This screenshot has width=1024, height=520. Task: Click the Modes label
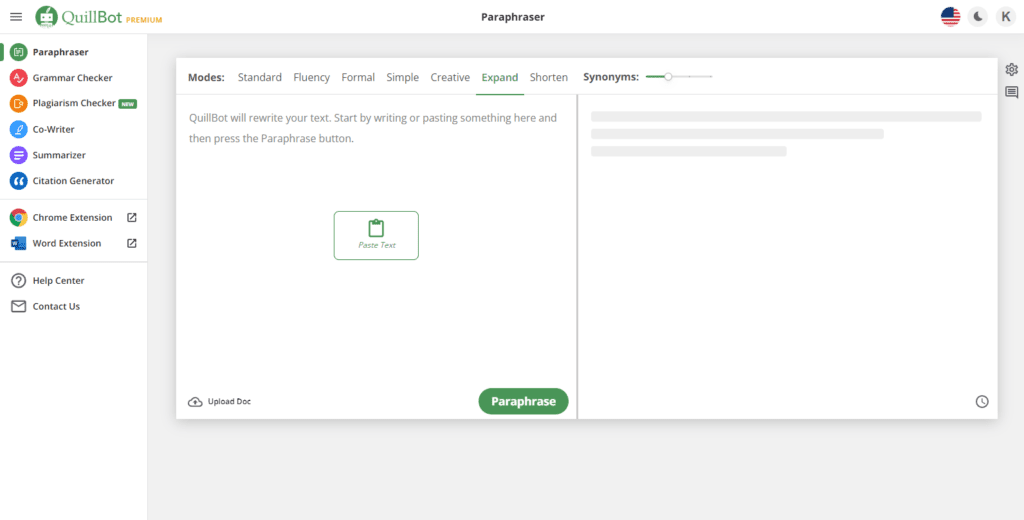(x=206, y=77)
